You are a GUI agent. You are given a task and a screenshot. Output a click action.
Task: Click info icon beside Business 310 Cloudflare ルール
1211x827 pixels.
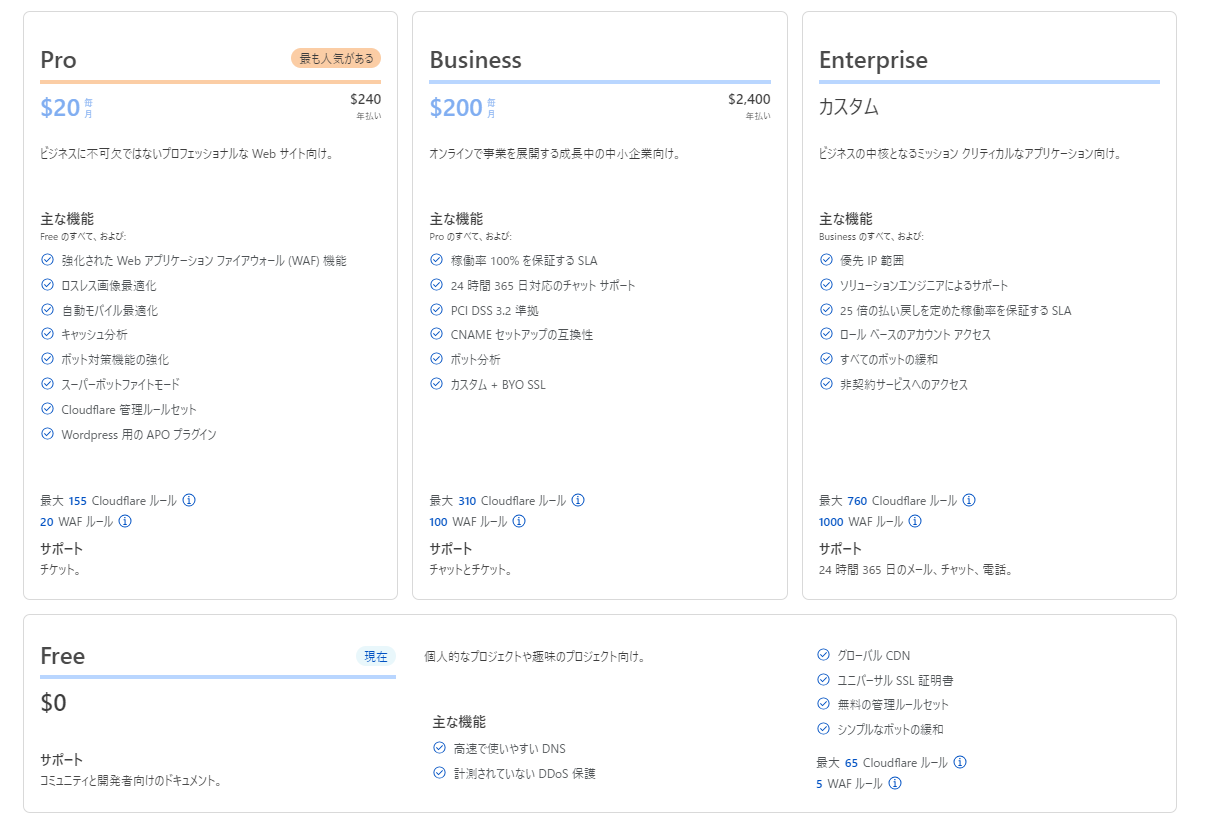(x=578, y=500)
